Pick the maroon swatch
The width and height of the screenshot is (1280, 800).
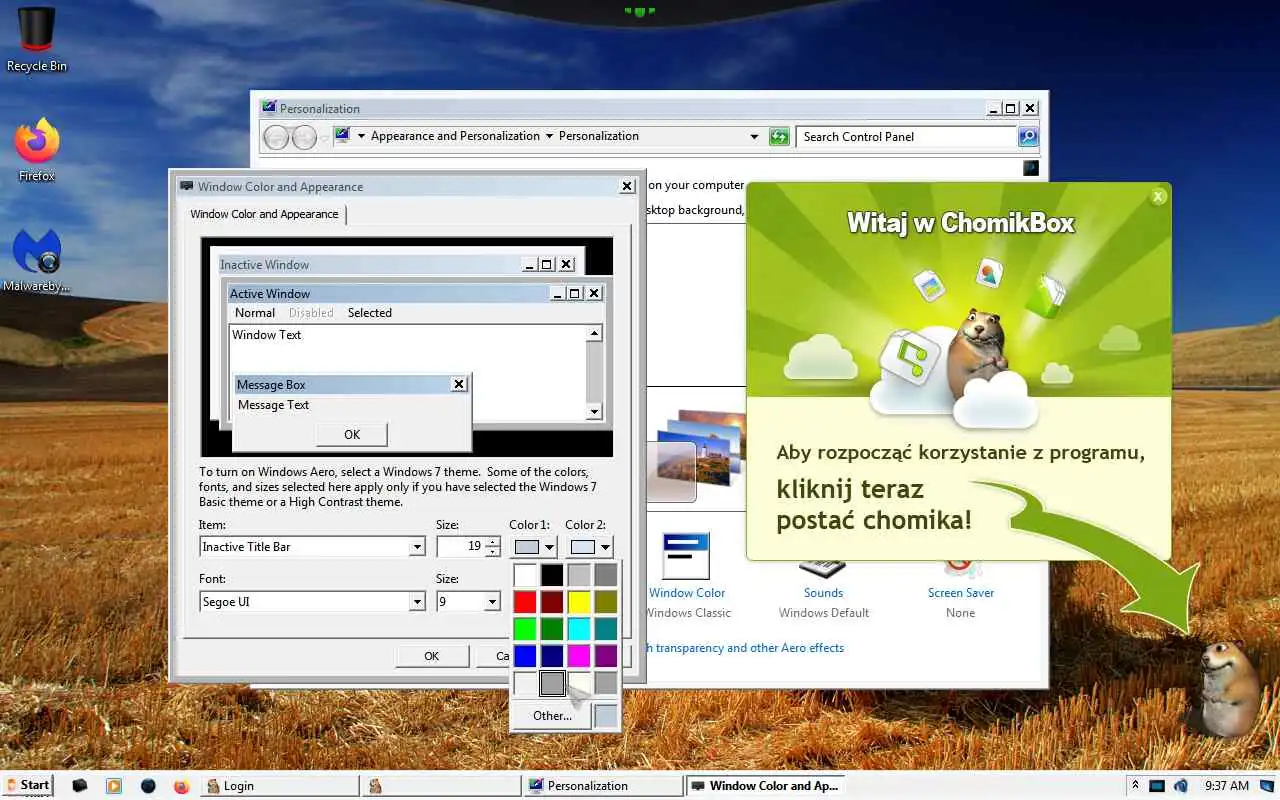click(x=552, y=602)
